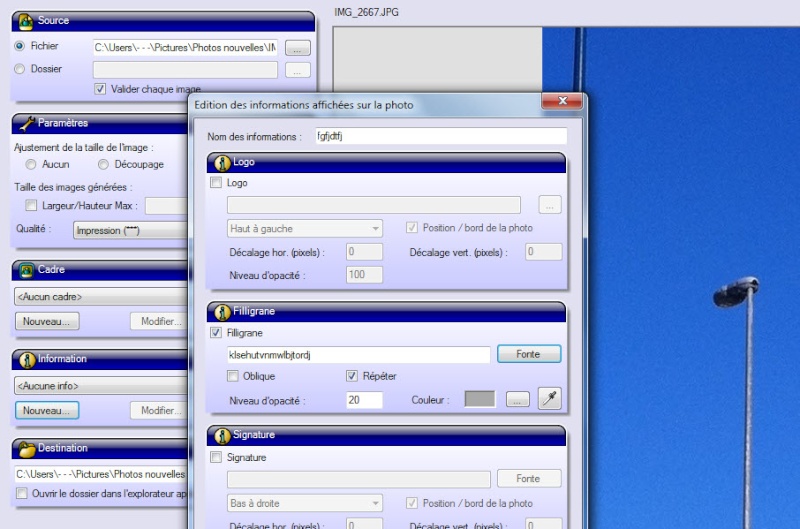Click Modifier button in Cadre panel
Screen dimensions: 800x529
[x=159, y=321]
